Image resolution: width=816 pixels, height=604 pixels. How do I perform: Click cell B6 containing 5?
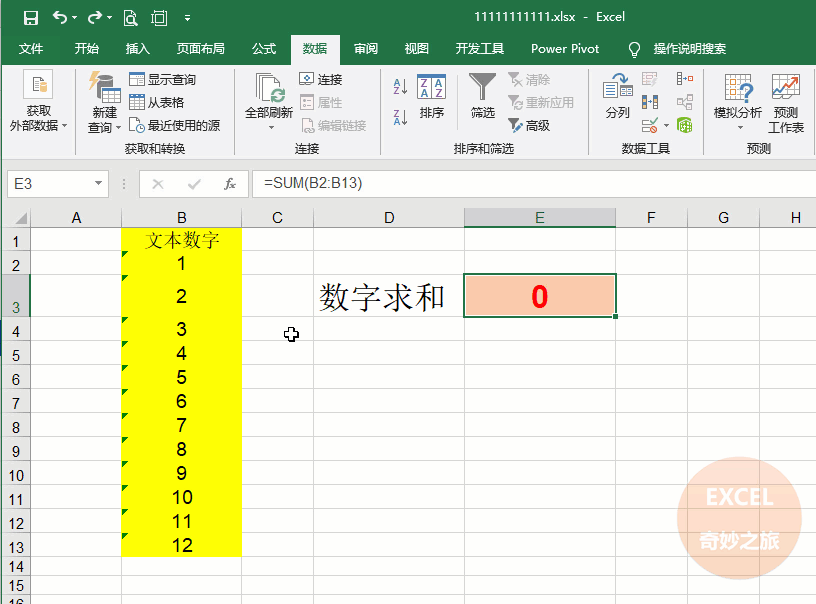[182, 377]
